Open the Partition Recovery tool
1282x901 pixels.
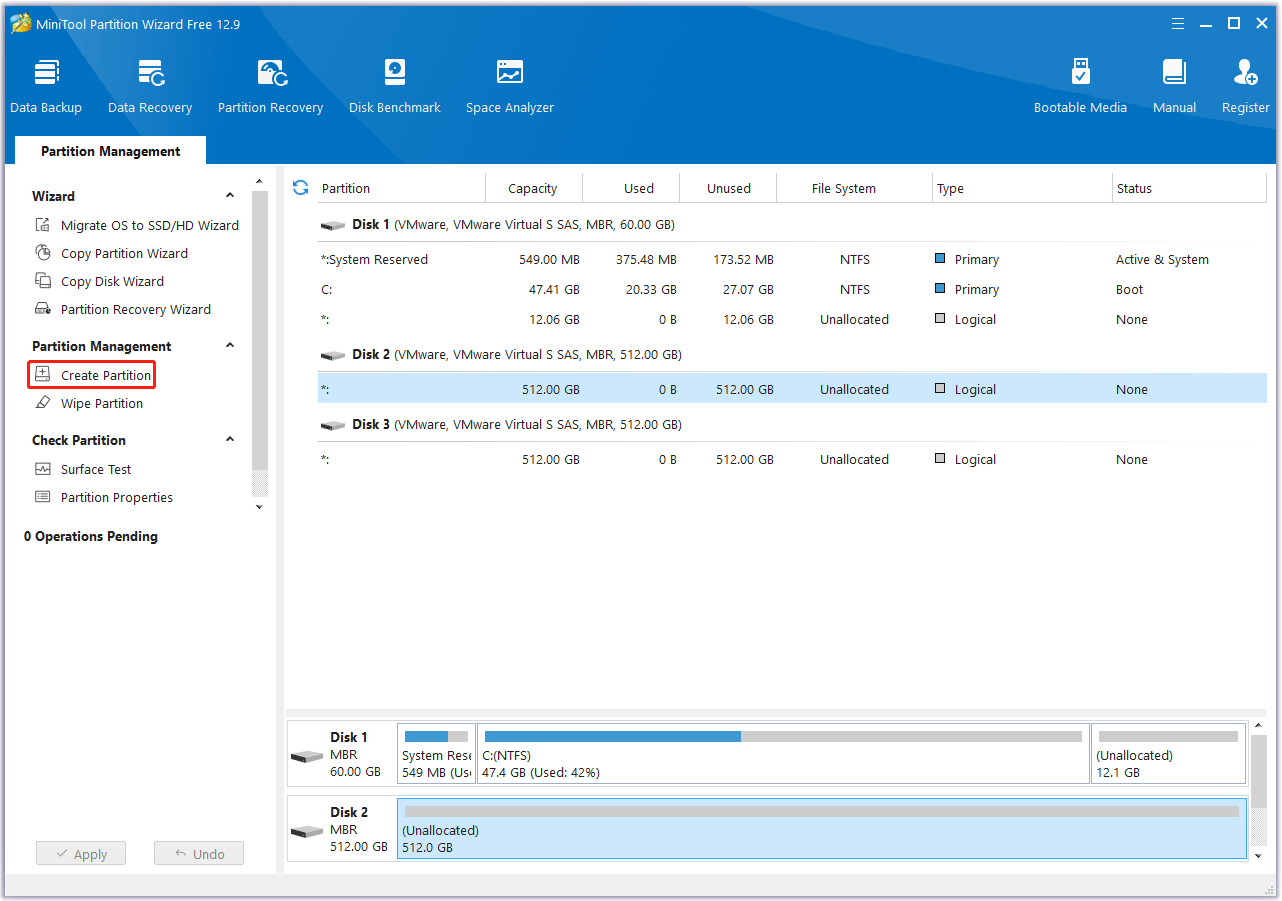pyautogui.click(x=270, y=87)
